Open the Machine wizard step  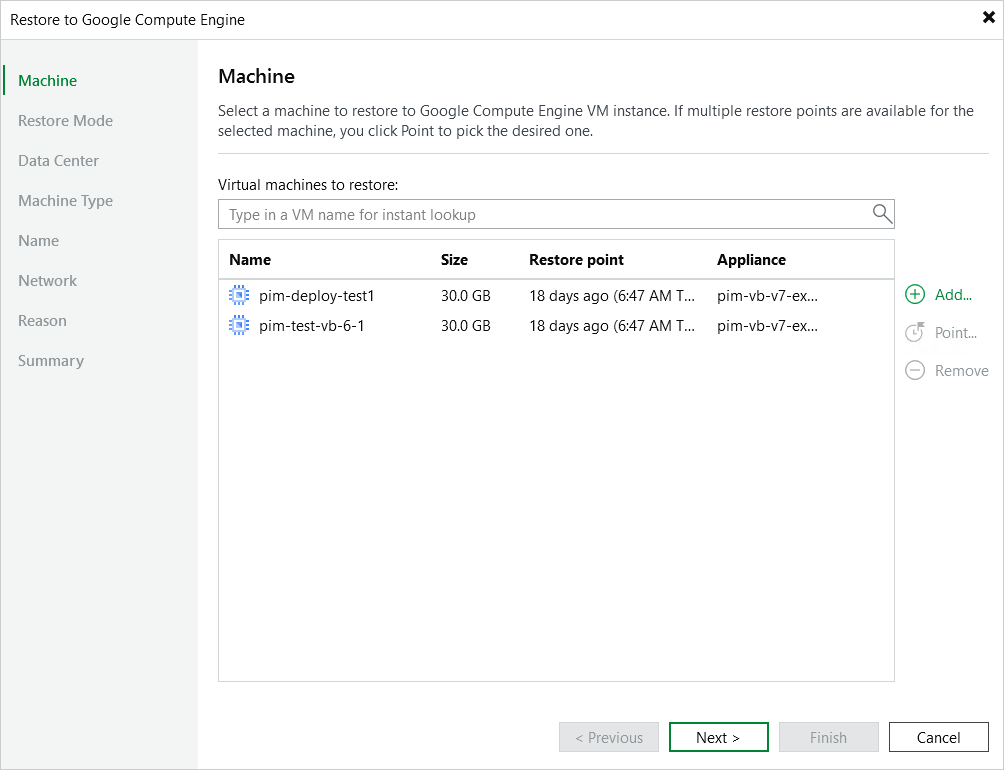click(x=47, y=81)
